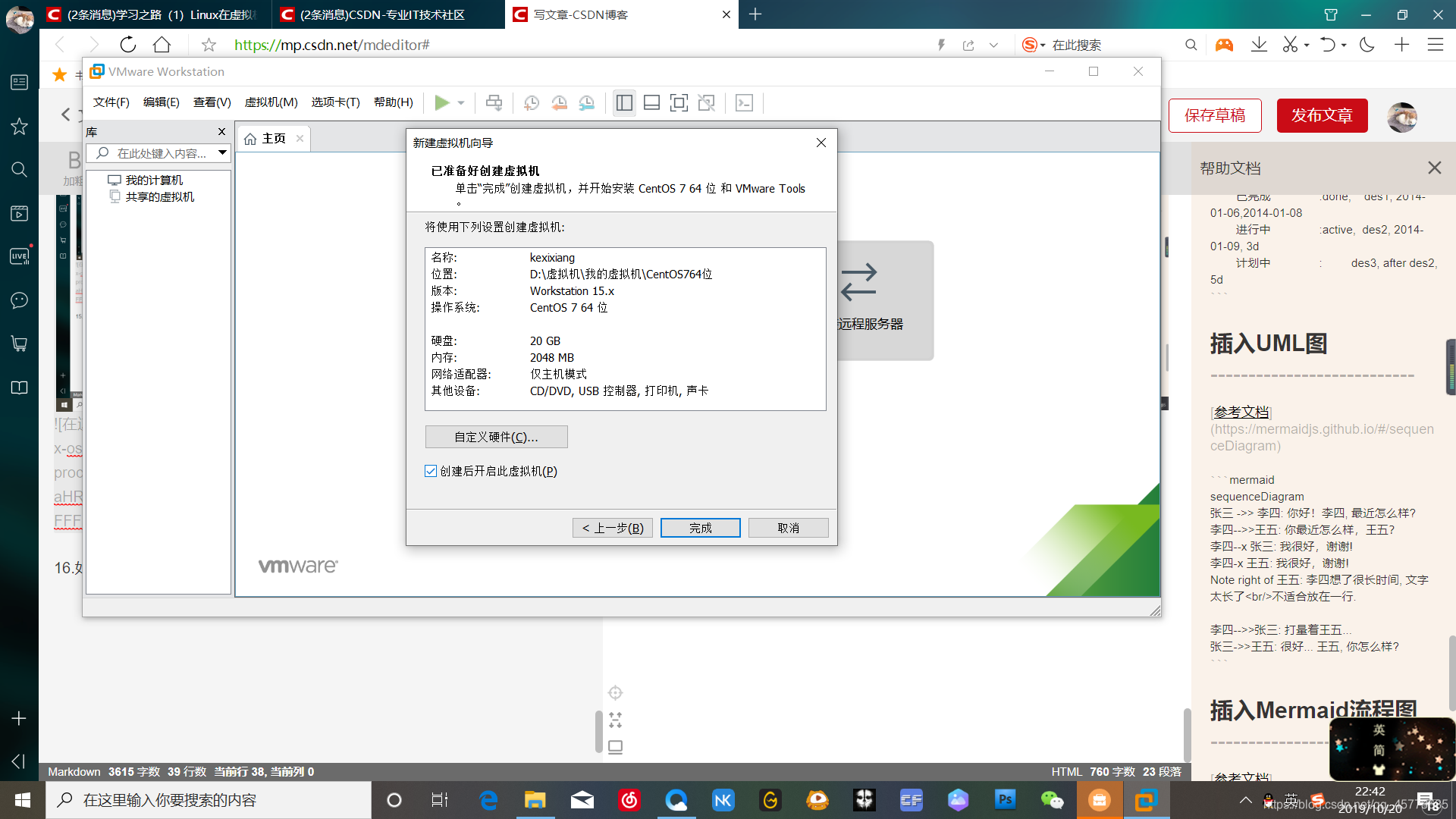1456x819 pixels.
Task: Open the LIVE icon in browser sidebar
Action: (19, 256)
